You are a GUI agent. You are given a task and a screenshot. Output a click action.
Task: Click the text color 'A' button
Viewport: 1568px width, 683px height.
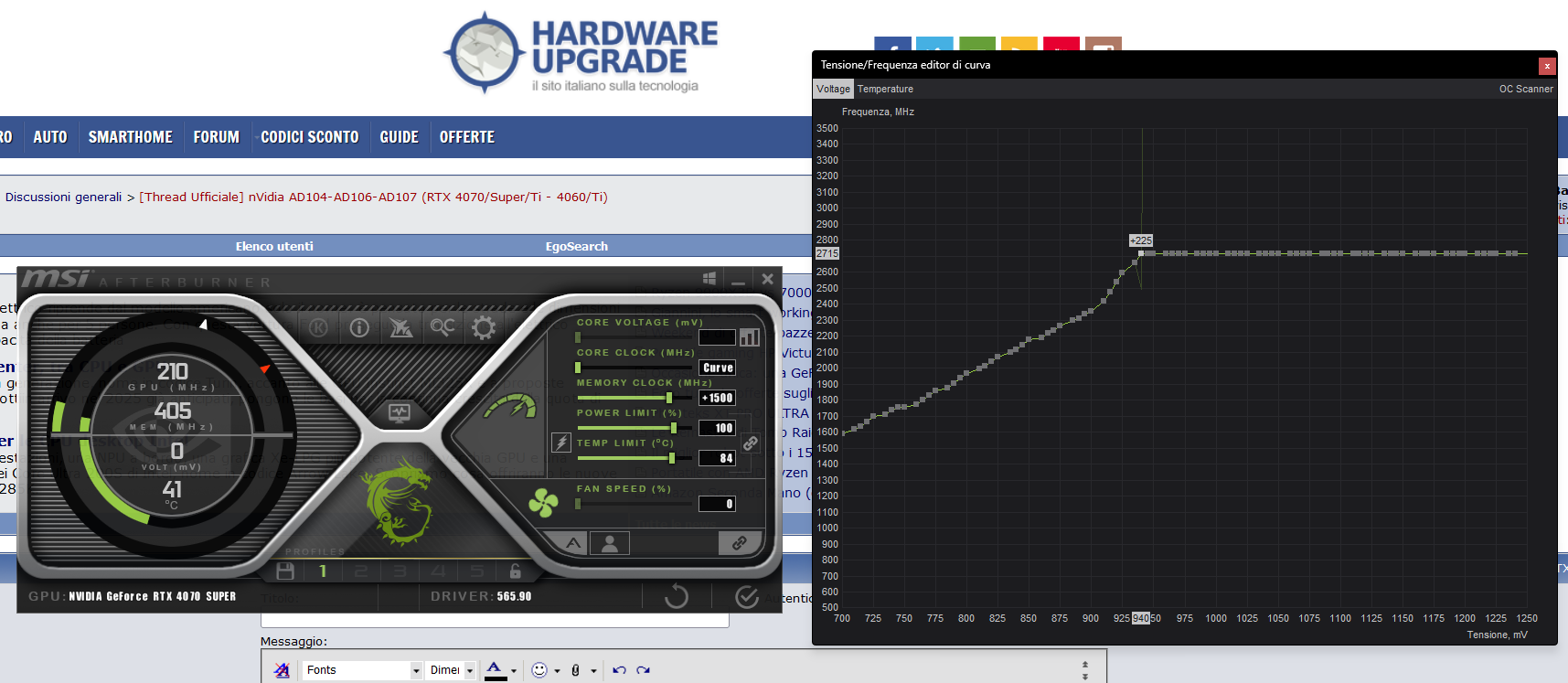495,670
